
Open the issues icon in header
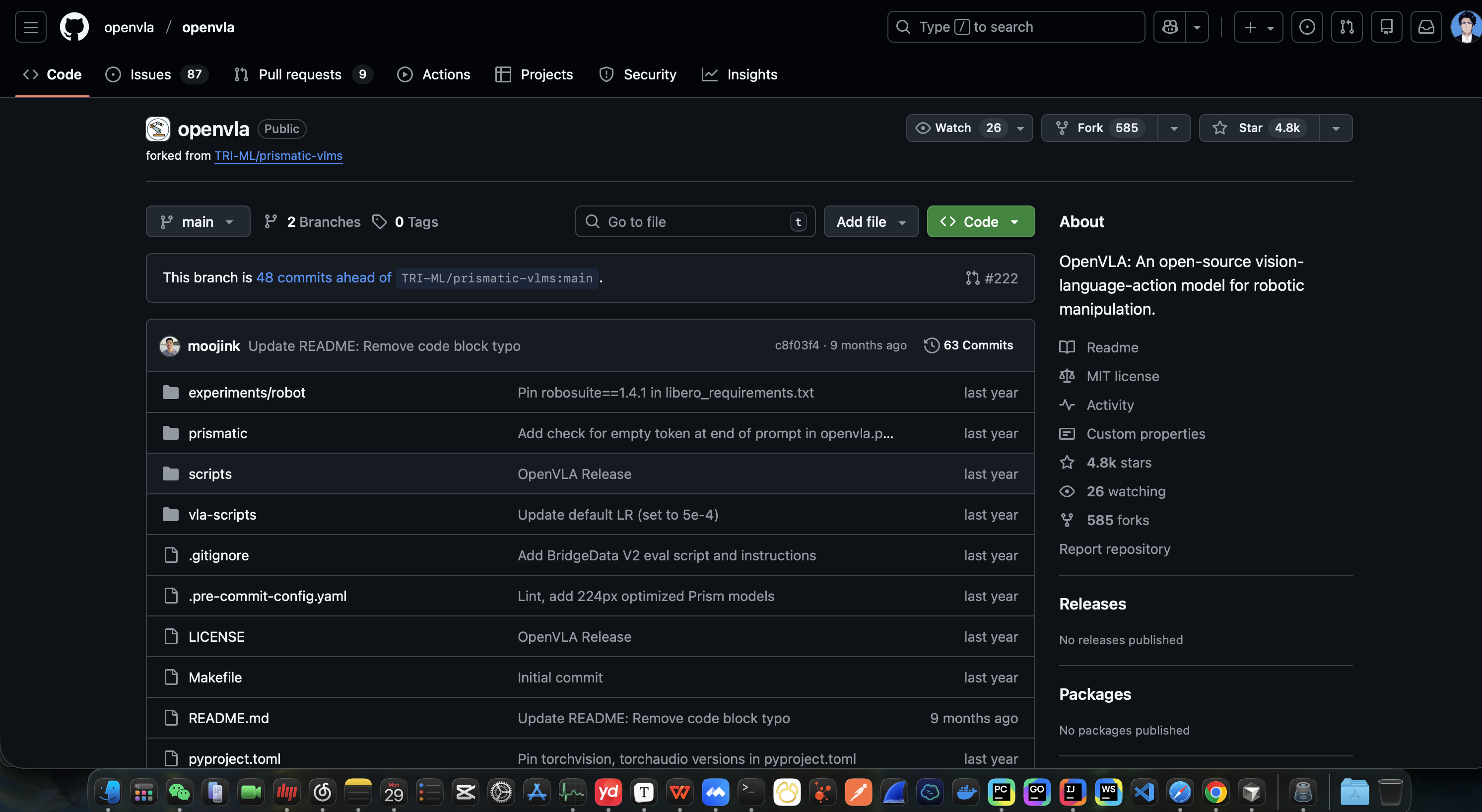click(1306, 27)
